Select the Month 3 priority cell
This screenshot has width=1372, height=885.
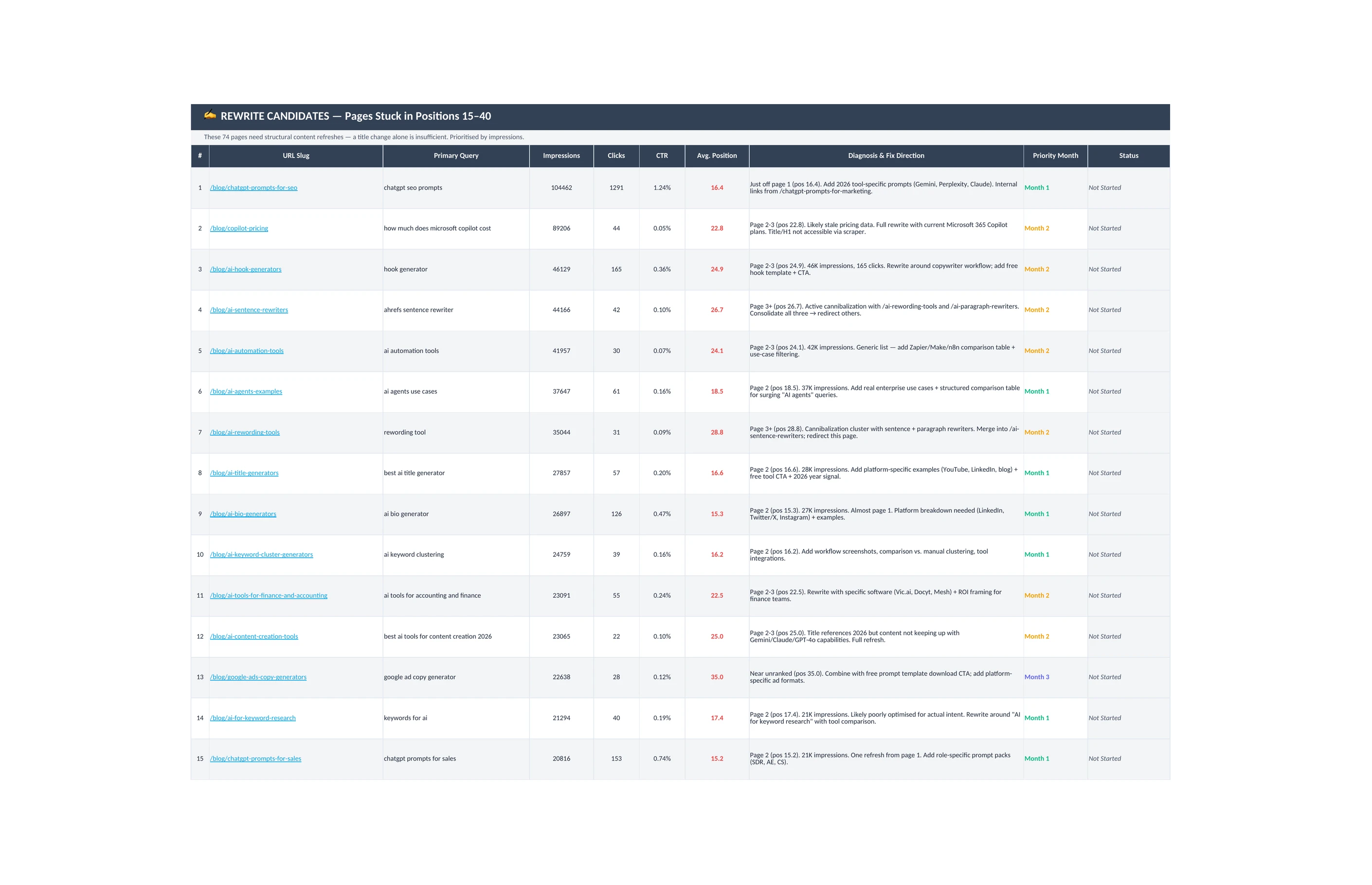click(x=1036, y=677)
